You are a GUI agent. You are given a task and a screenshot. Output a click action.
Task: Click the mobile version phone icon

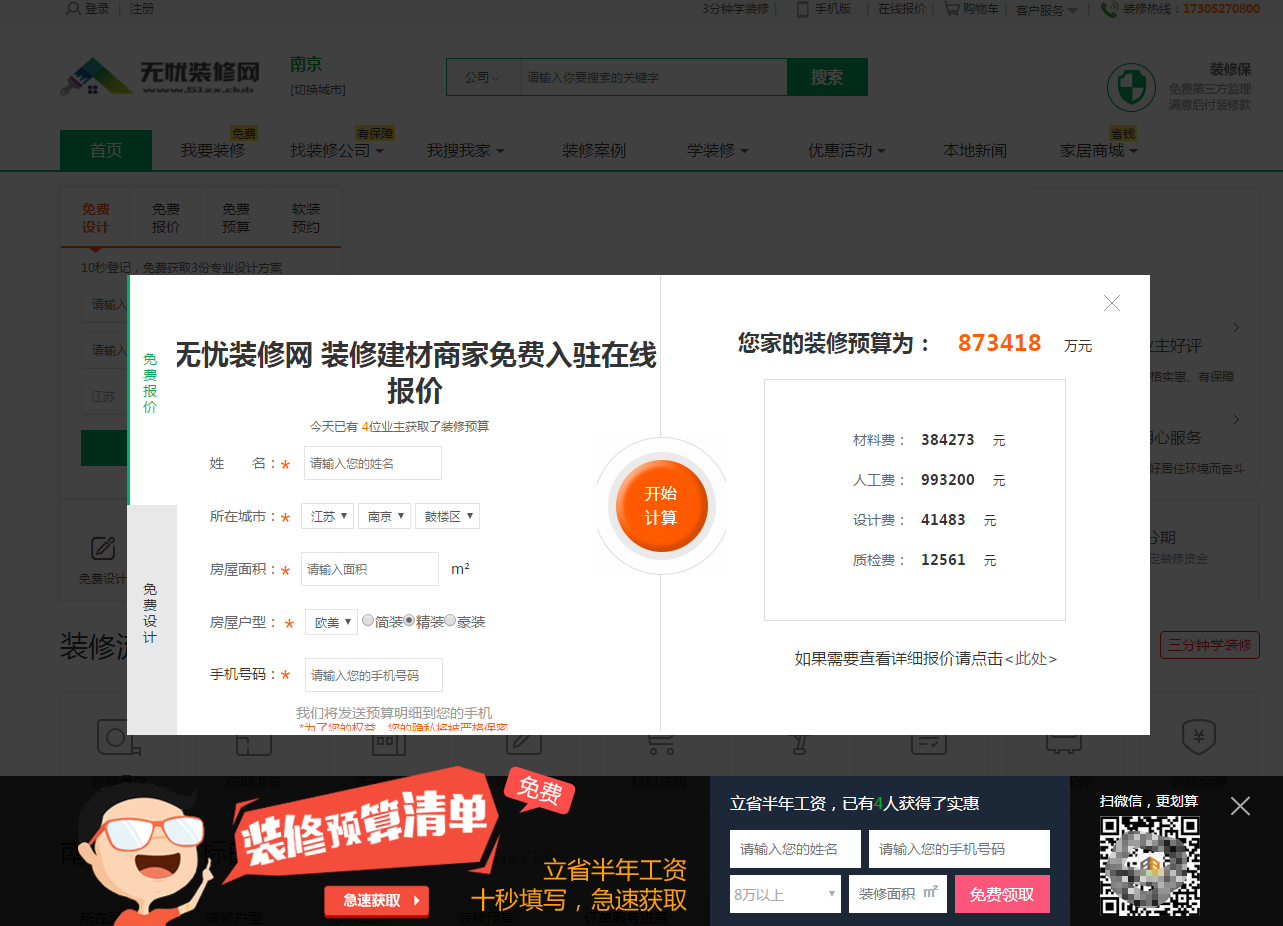tap(802, 8)
